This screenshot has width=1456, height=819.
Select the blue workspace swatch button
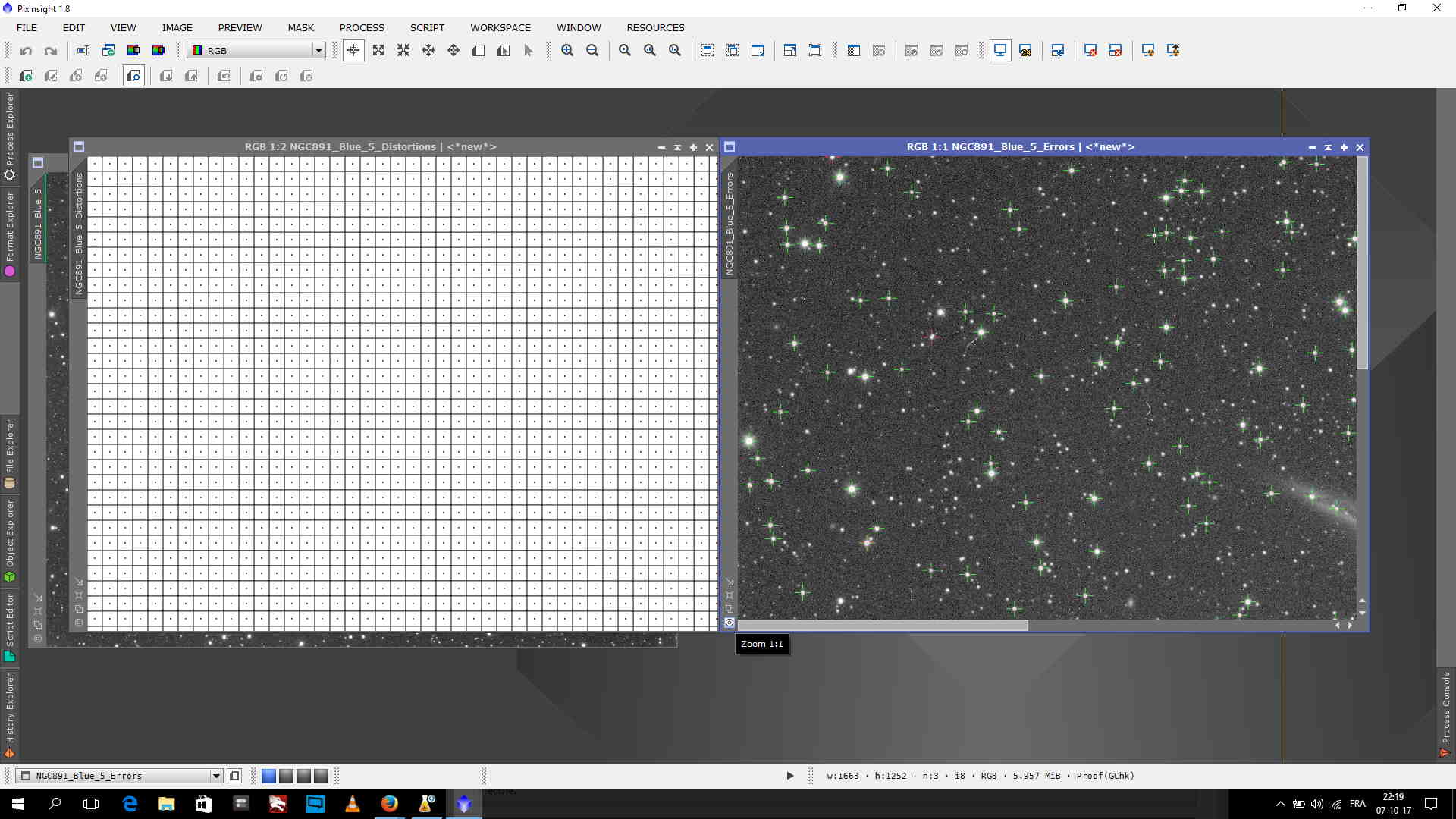tap(268, 776)
